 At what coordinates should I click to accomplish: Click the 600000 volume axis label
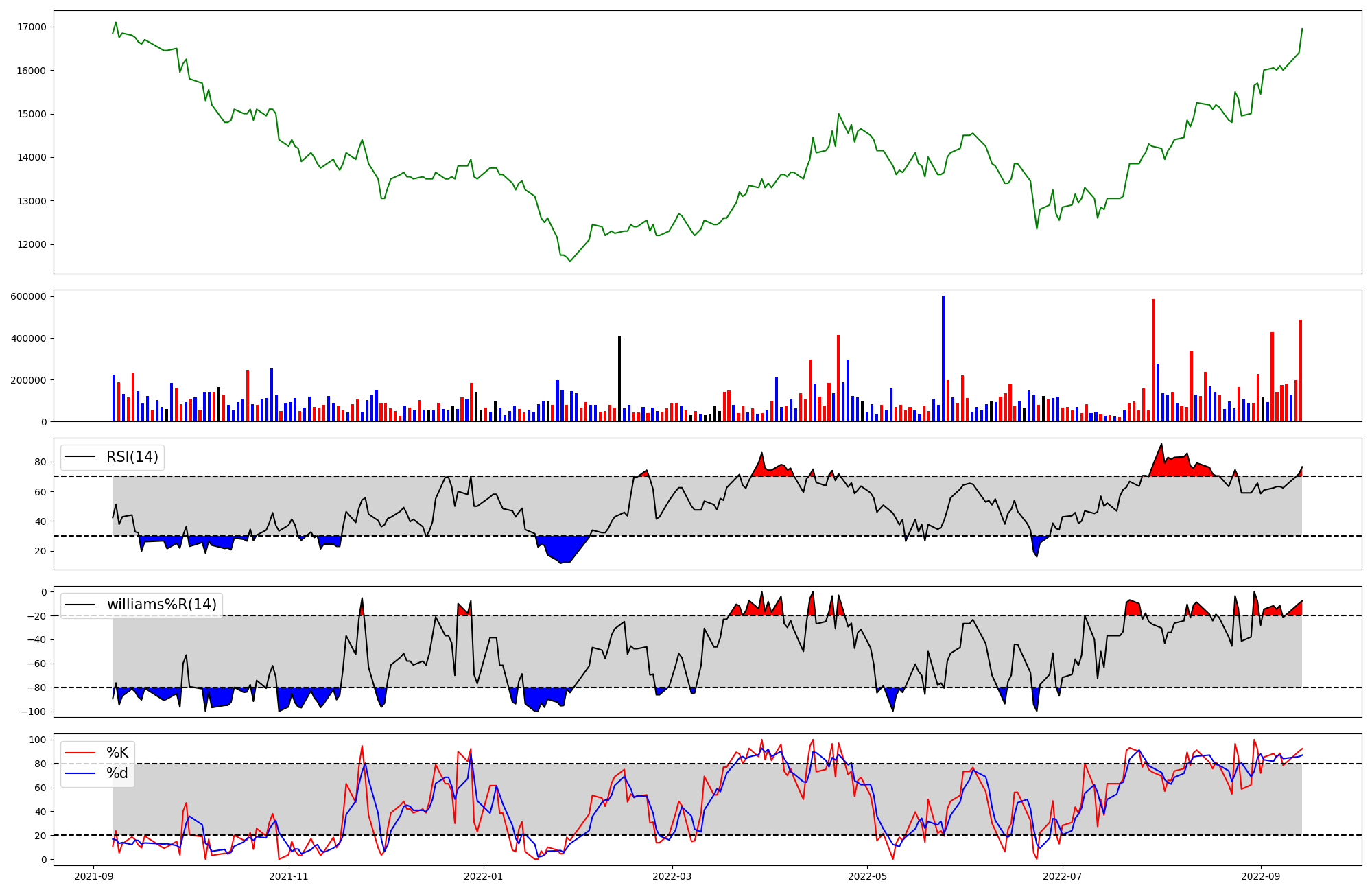[x=29, y=297]
